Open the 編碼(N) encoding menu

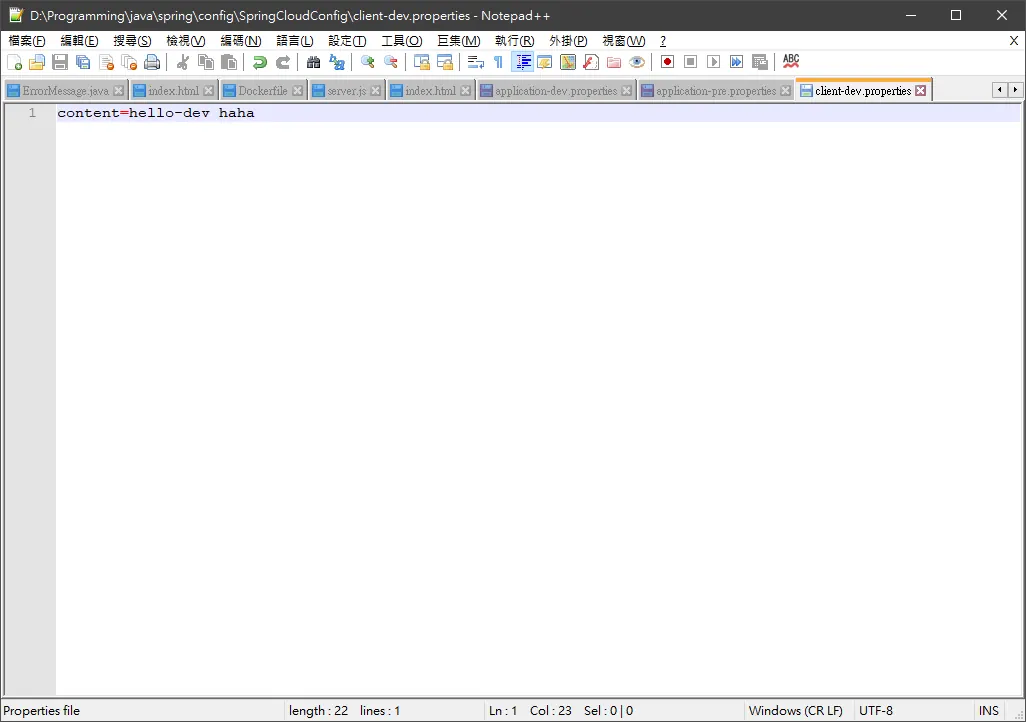241,41
